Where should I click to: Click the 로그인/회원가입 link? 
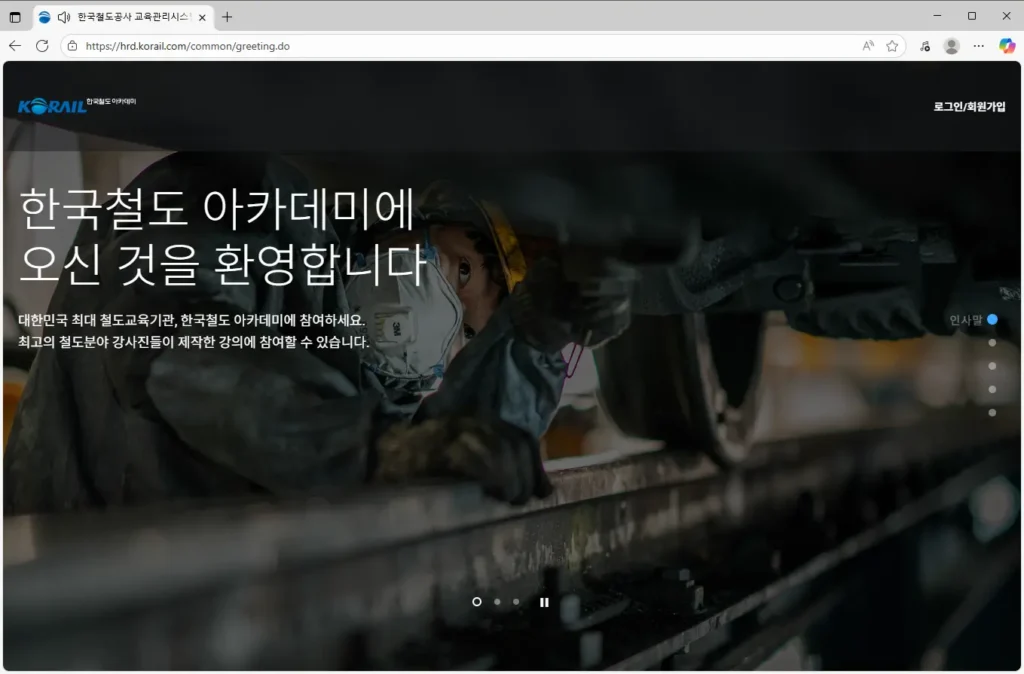coord(968,104)
